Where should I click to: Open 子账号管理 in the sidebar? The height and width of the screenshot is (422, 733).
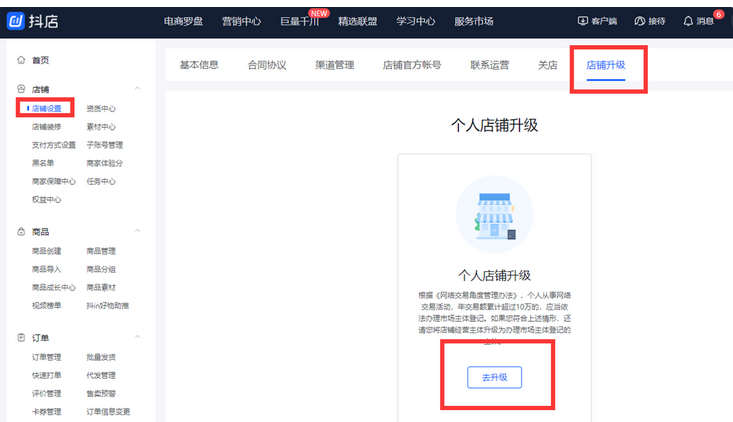tap(105, 145)
